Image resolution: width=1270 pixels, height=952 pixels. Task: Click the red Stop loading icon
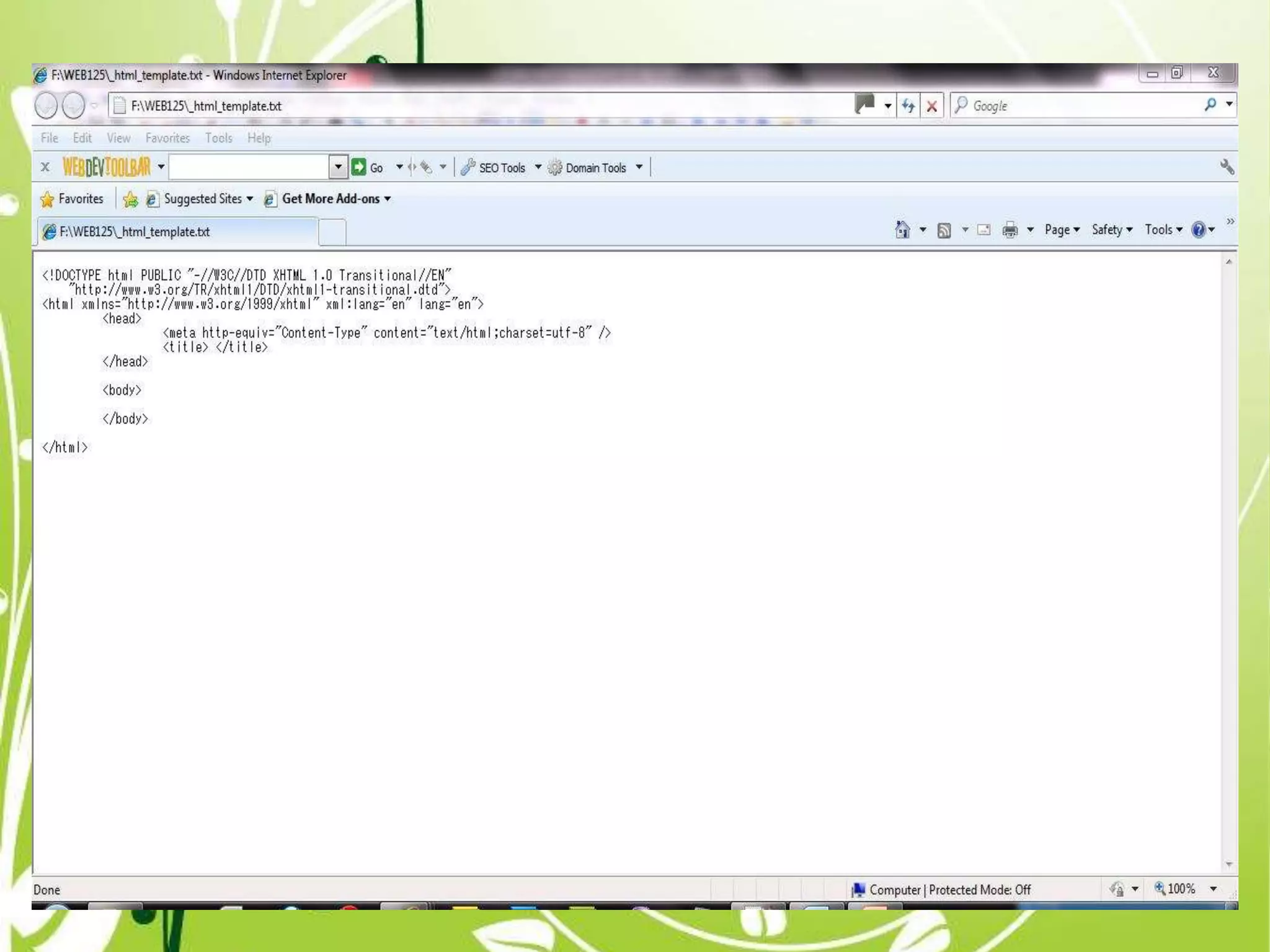931,106
